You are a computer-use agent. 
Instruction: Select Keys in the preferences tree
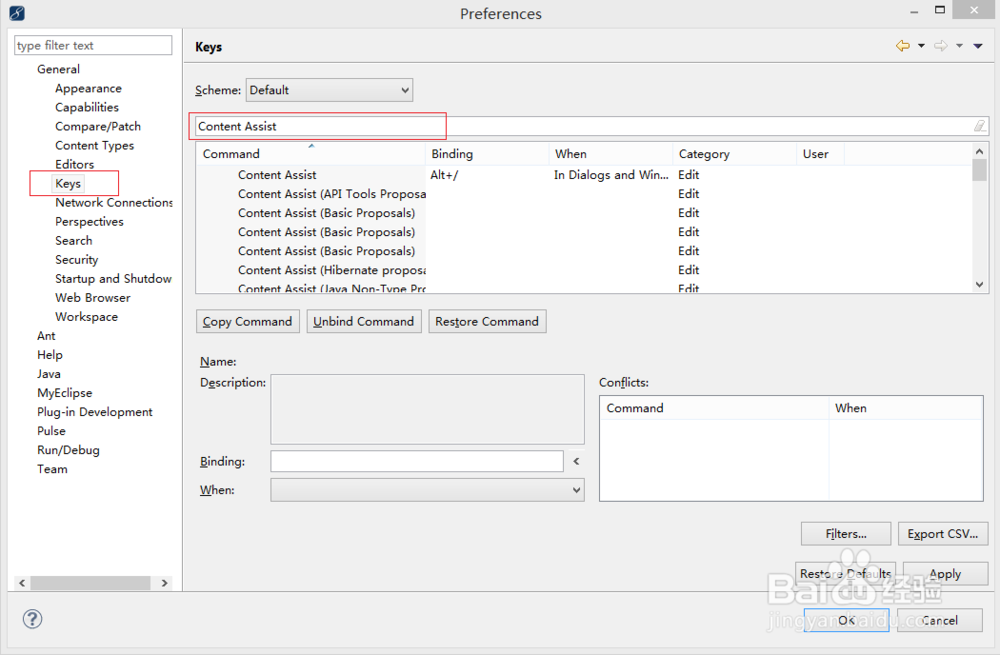(x=68, y=184)
